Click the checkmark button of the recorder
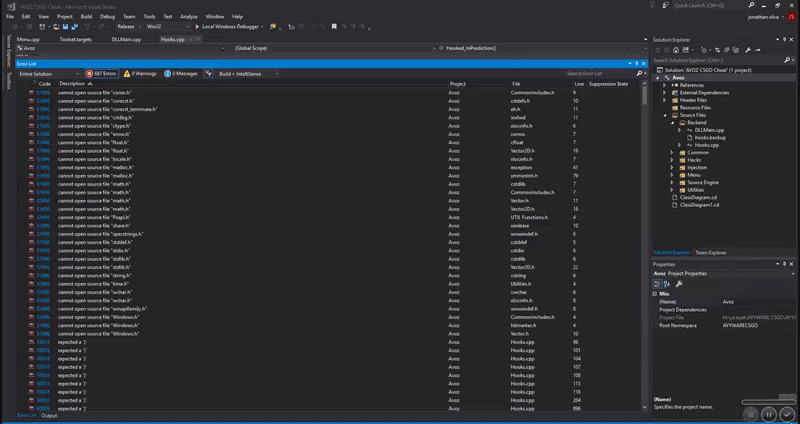 click(x=786, y=414)
